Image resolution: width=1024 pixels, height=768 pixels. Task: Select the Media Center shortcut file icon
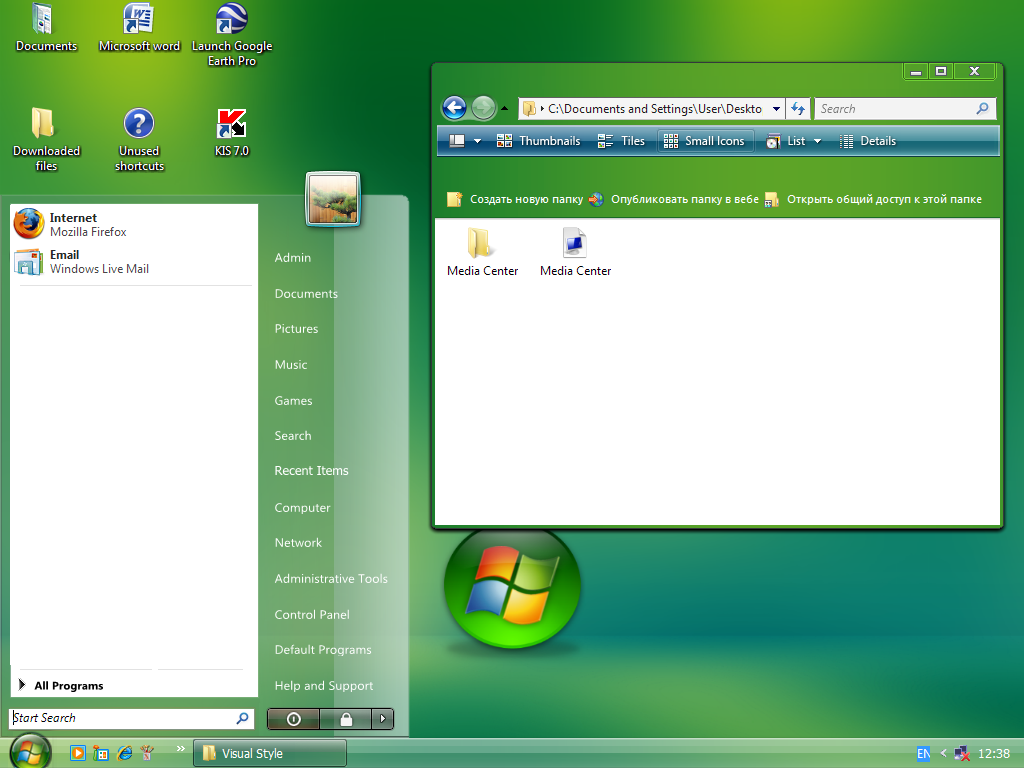(575, 251)
